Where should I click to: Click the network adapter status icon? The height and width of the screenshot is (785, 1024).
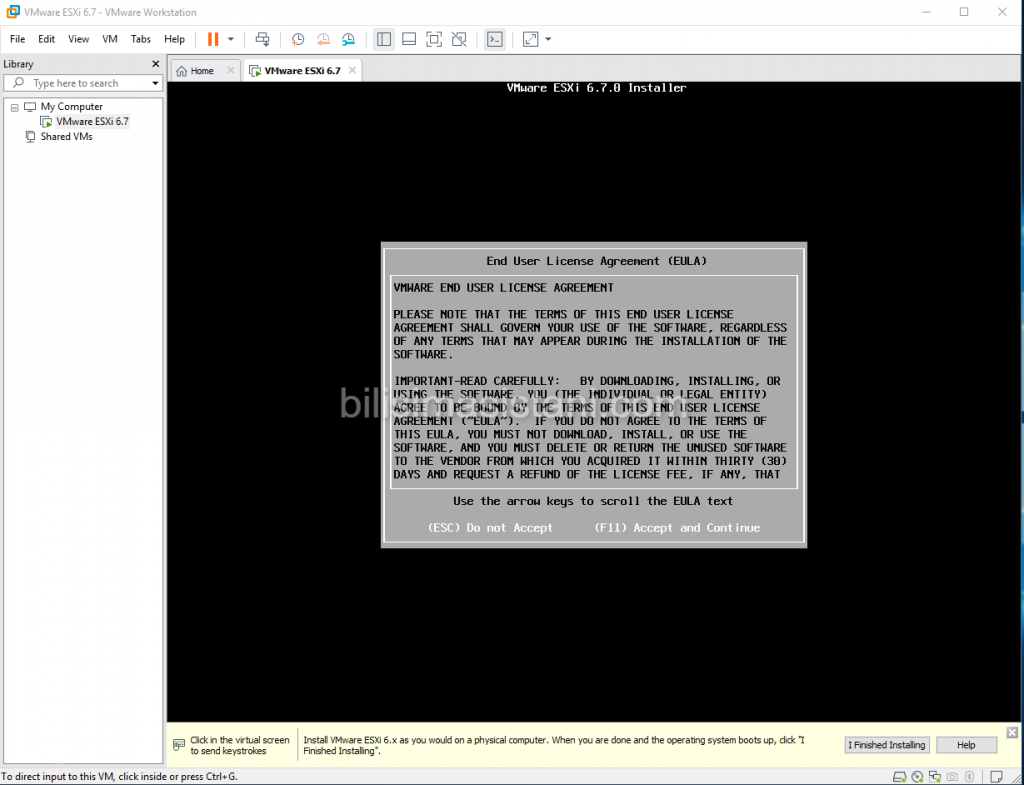(x=935, y=777)
